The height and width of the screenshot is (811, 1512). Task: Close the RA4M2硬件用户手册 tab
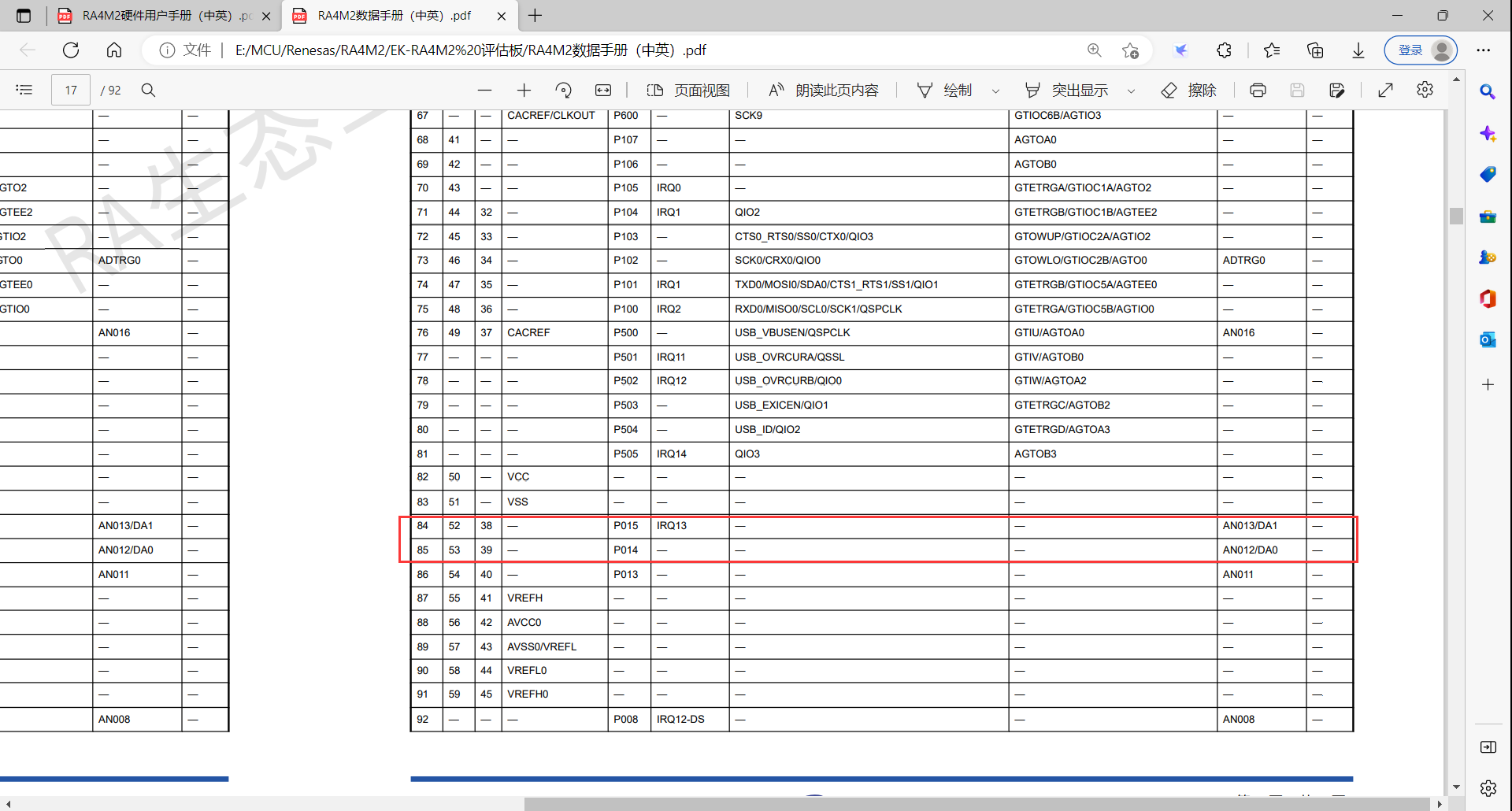click(x=266, y=16)
